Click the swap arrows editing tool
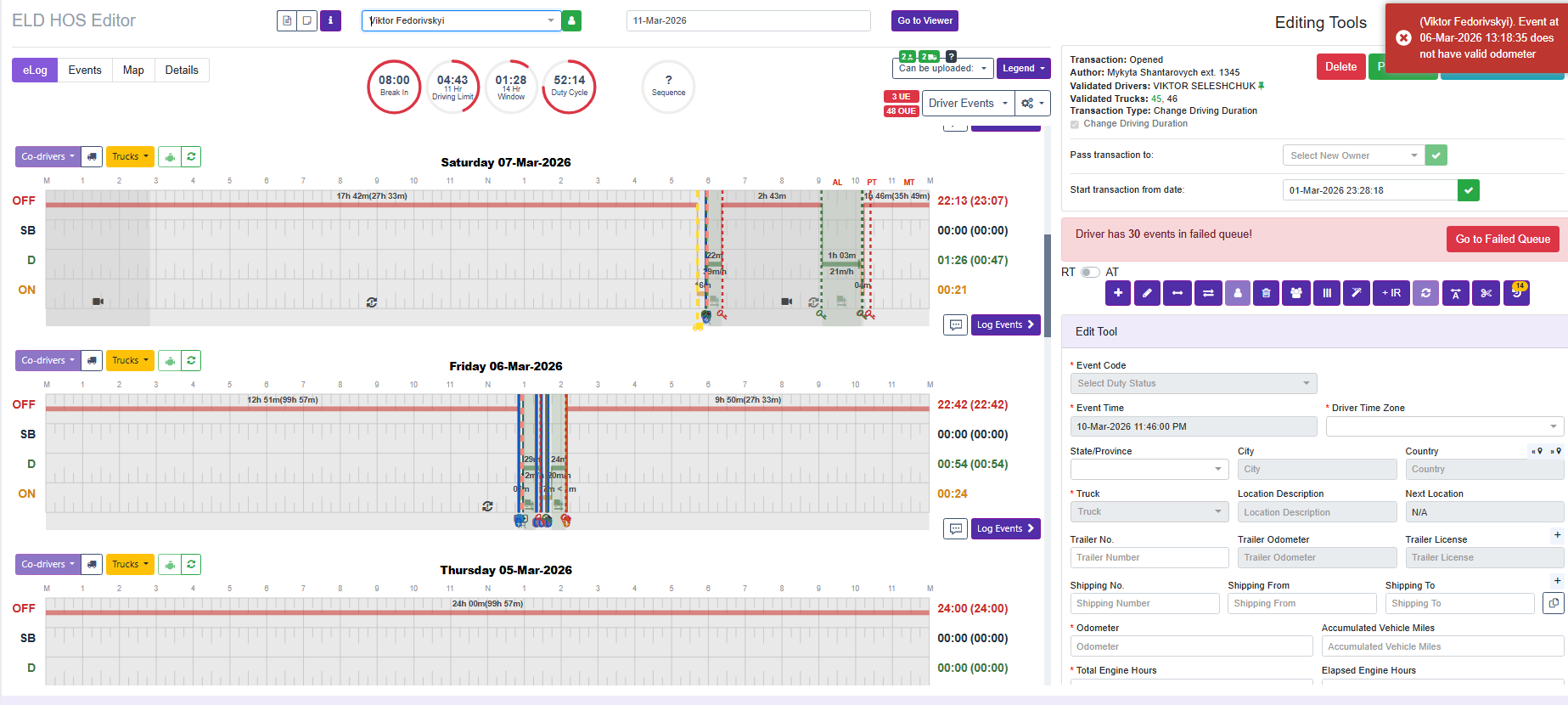The image size is (1568, 705). (x=1208, y=293)
